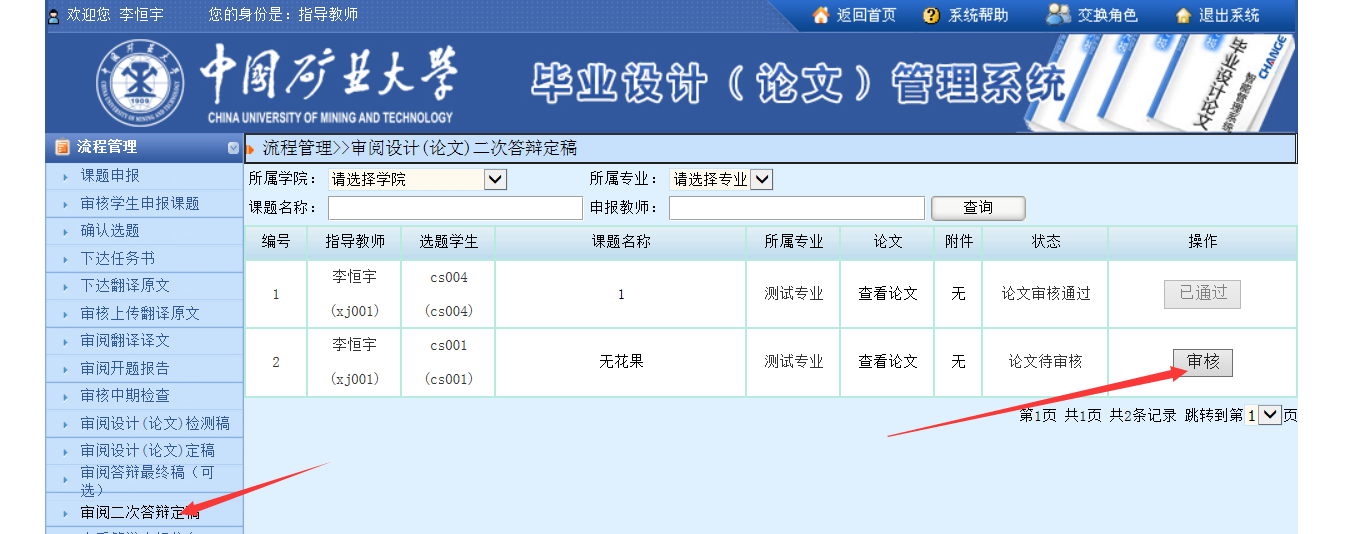Open 查看论文 for 无花果 row
Image resolution: width=1348 pixels, height=534 pixels.
(x=887, y=362)
